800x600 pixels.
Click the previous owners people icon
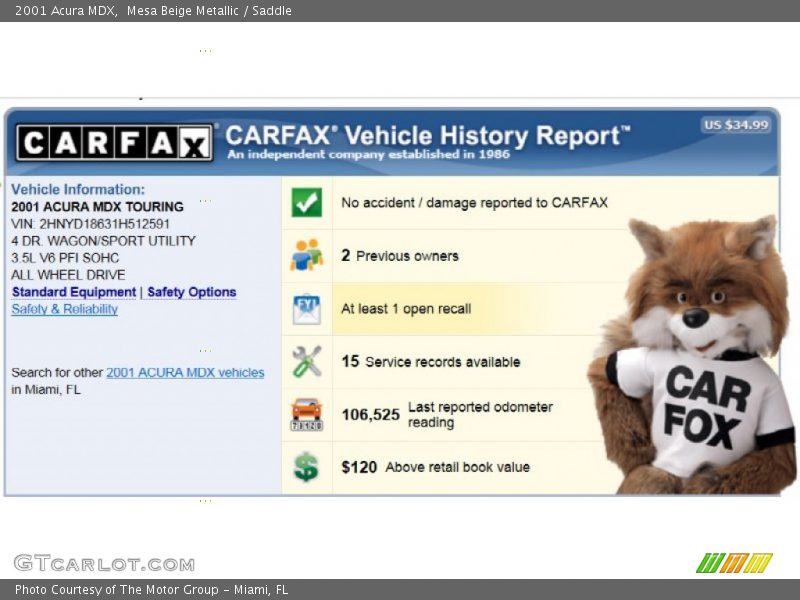point(306,255)
